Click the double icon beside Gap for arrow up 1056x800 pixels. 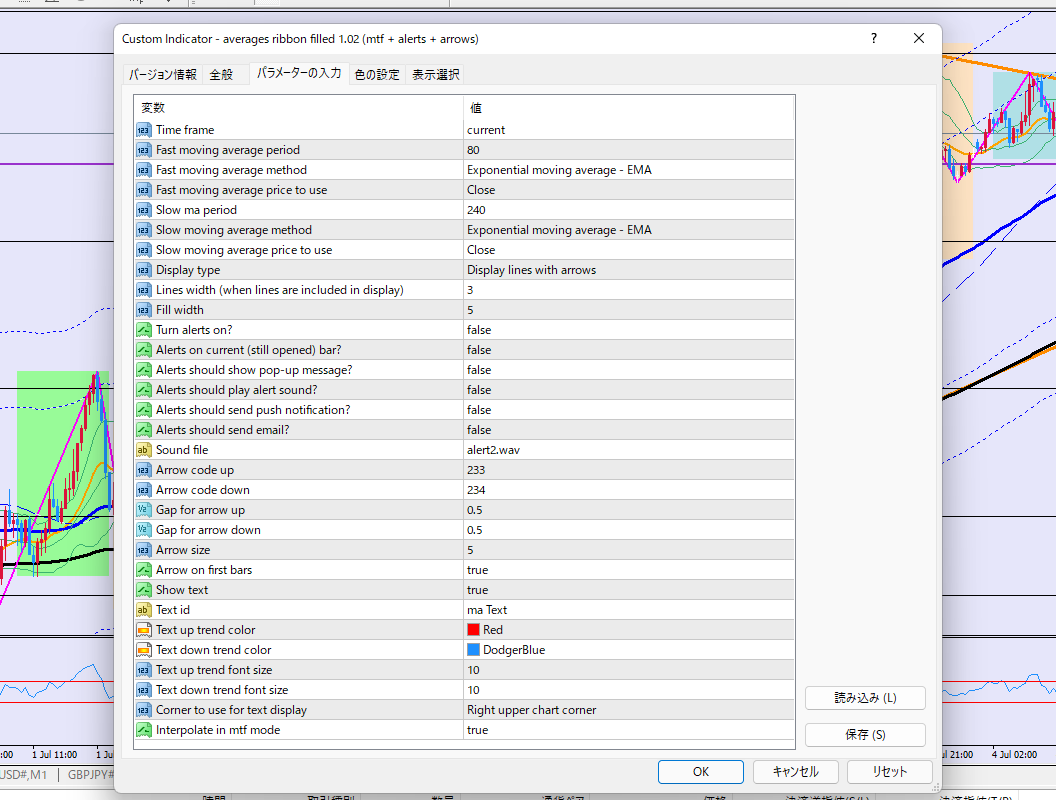(143, 510)
